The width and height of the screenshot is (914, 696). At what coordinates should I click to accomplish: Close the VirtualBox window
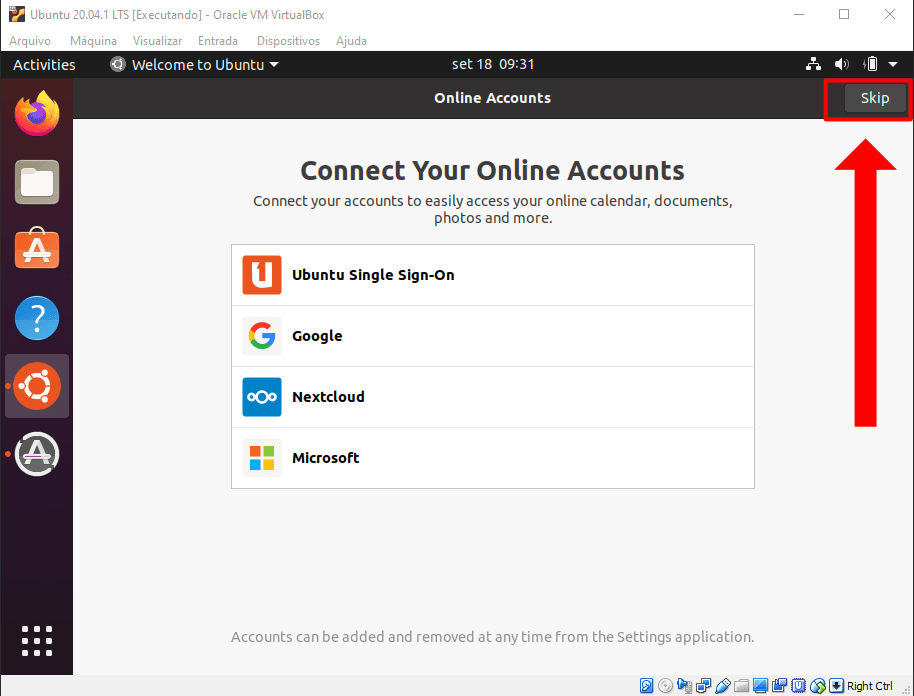(x=890, y=15)
